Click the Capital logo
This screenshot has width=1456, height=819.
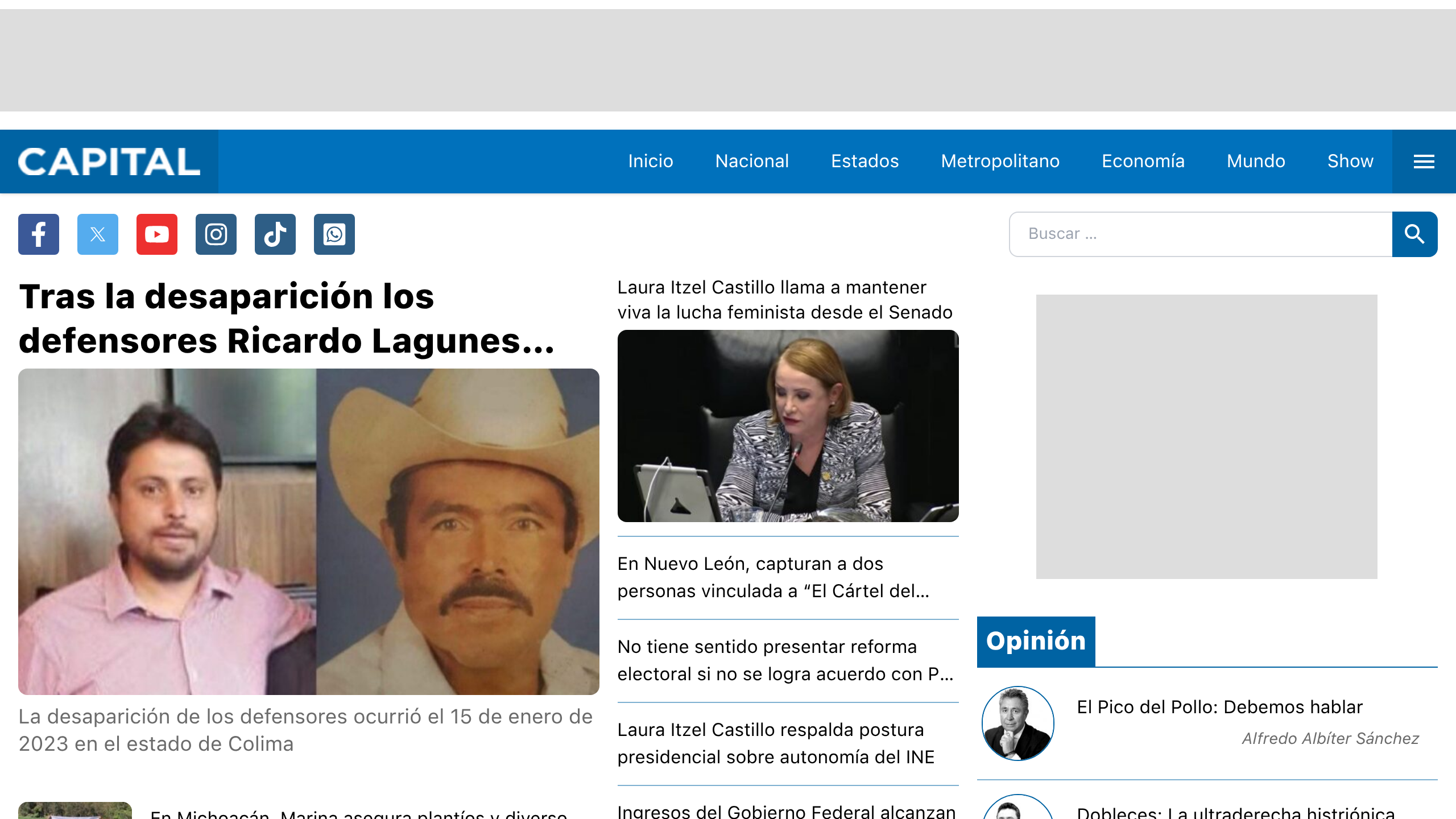[109, 161]
